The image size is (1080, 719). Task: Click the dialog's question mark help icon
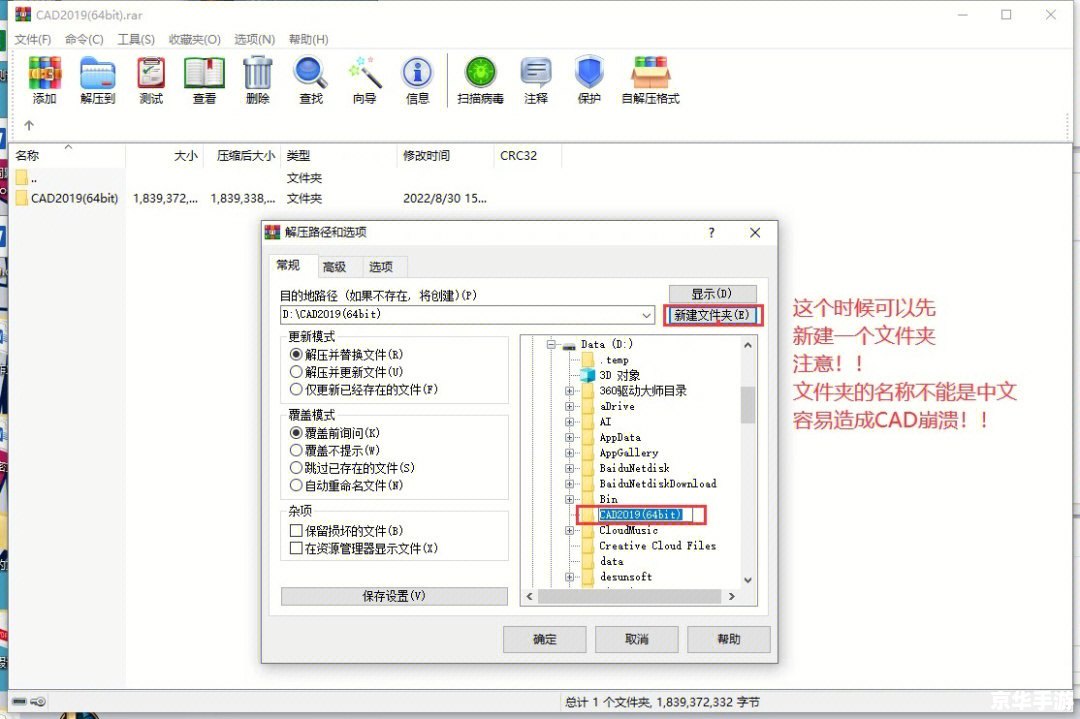[x=712, y=233]
